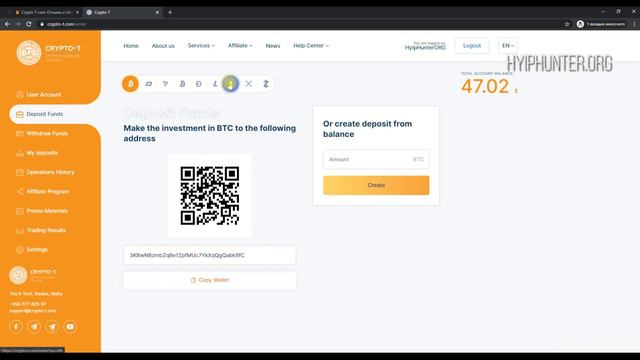Open the News page
Viewport: 640px width, 360px height.
[273, 46]
